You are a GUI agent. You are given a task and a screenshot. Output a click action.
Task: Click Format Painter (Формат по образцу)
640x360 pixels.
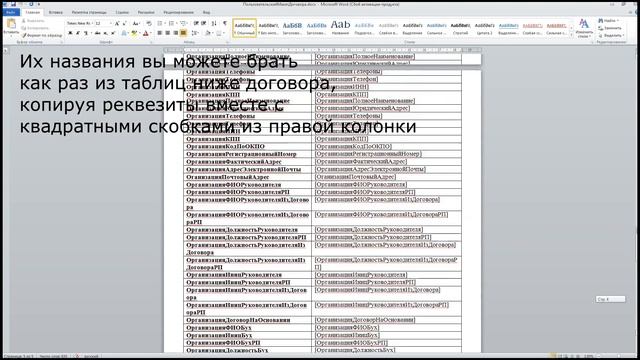(42, 36)
